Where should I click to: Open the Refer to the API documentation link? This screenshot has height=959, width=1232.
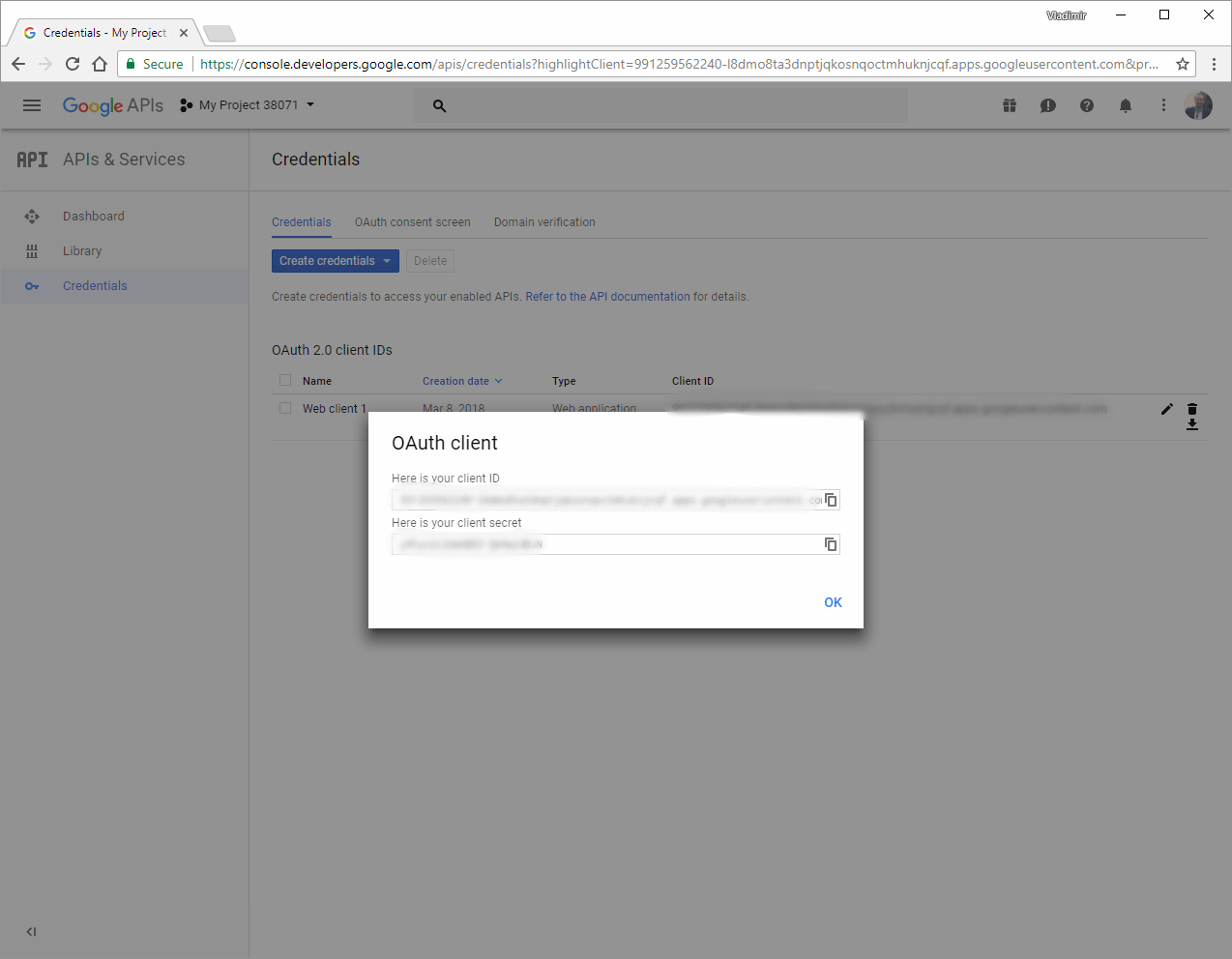coord(607,297)
